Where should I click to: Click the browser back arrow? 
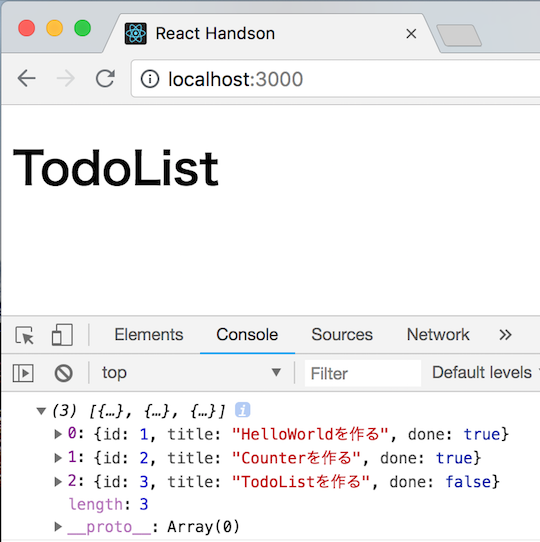pos(27,78)
